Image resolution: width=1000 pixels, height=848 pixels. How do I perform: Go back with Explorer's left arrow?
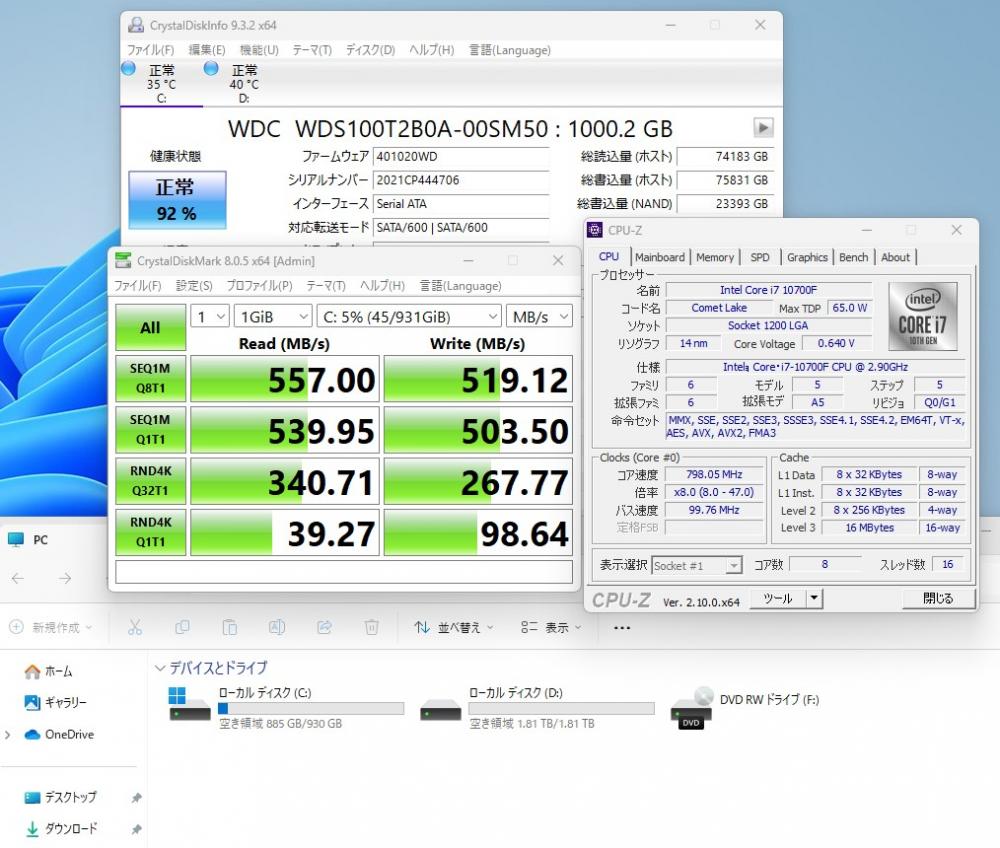18,578
